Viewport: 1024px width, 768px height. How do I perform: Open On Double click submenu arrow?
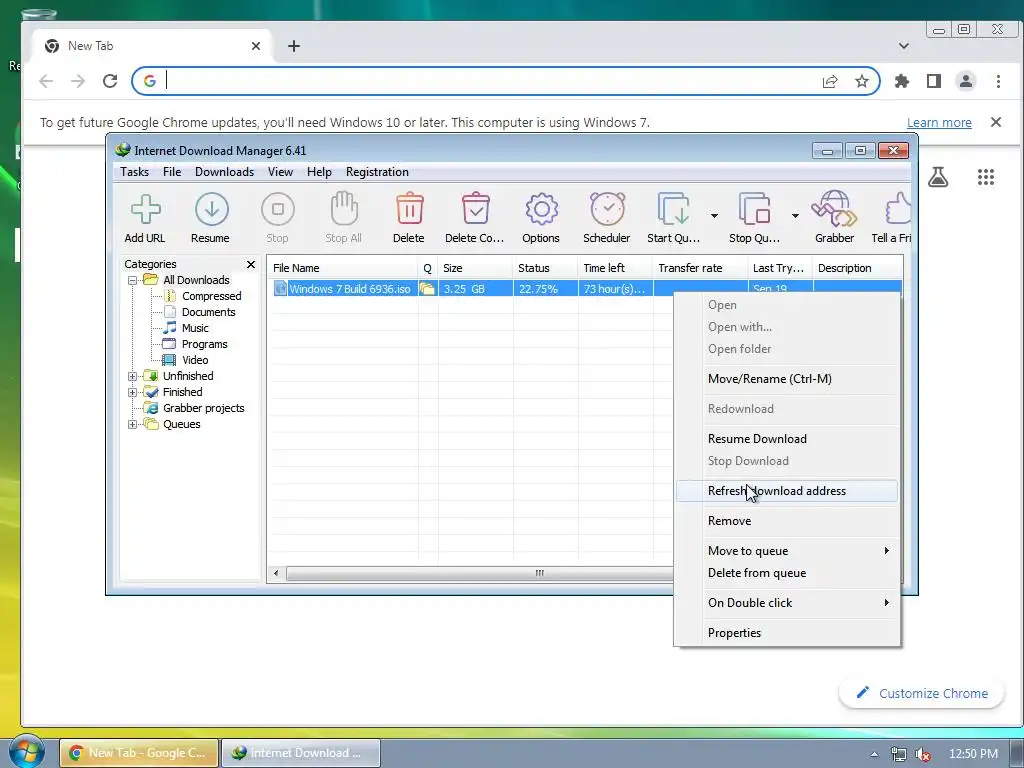(x=886, y=602)
